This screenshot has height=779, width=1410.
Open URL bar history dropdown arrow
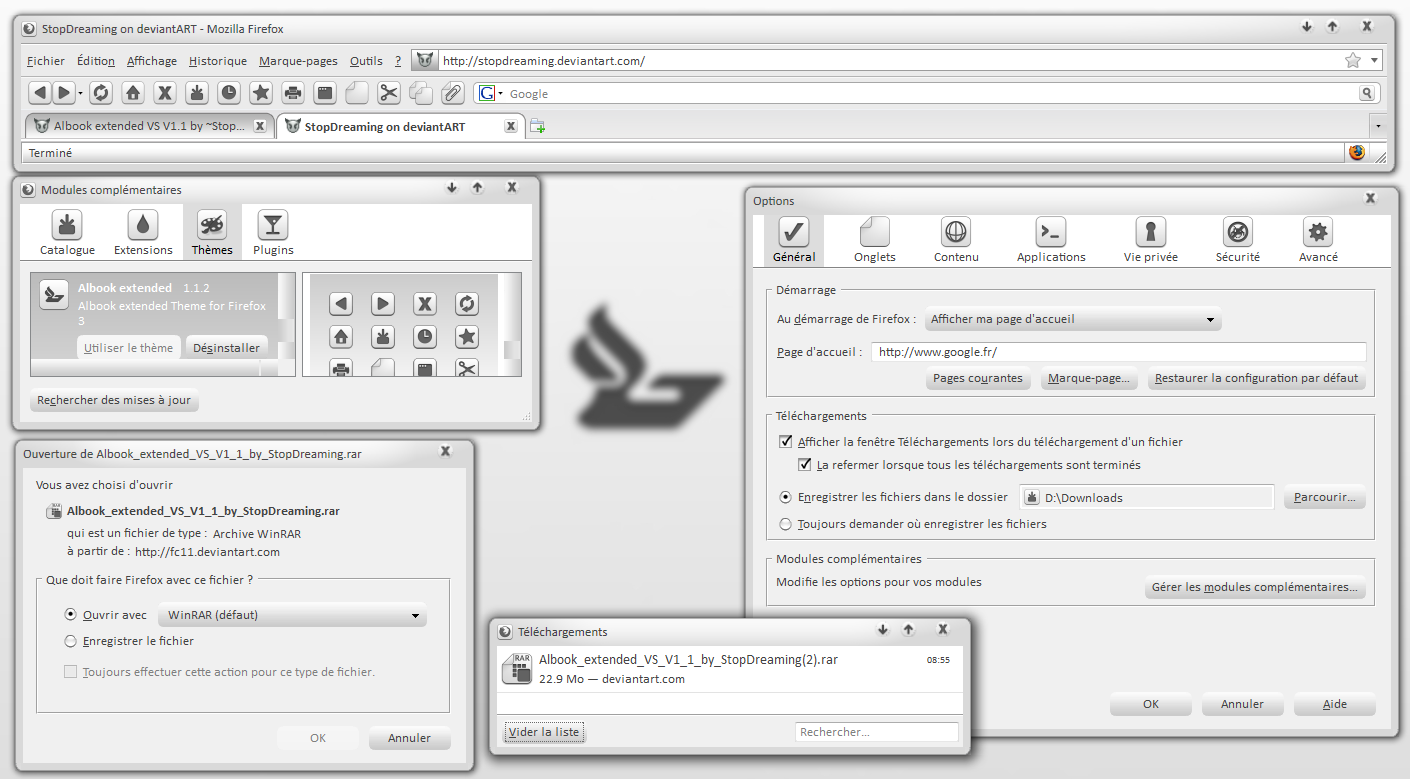pyautogui.click(x=1374, y=61)
